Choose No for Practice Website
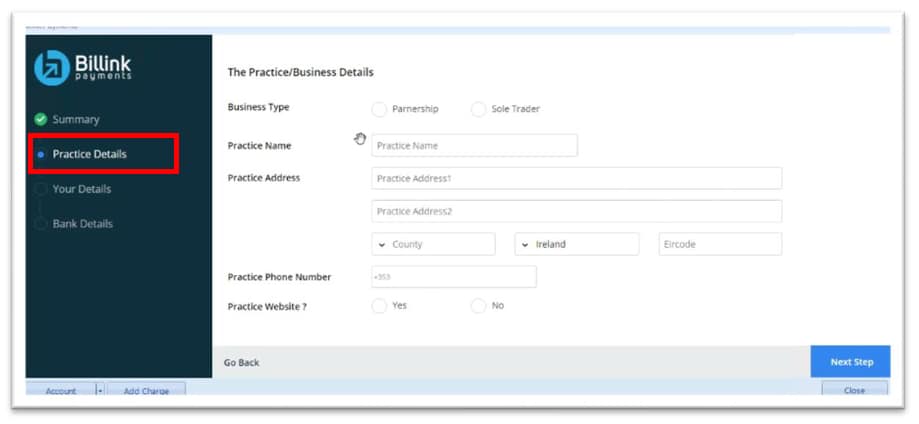Image resolution: width=919 pixels, height=424 pixels. [x=478, y=306]
